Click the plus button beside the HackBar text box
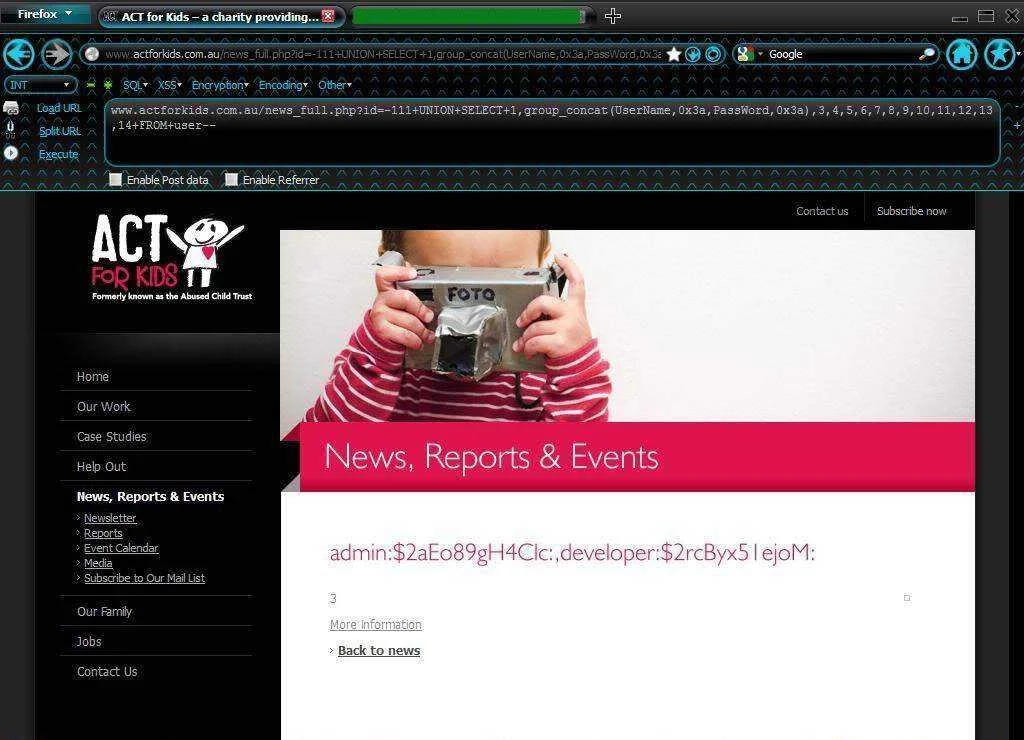This screenshot has height=740, width=1024. coord(1016,125)
